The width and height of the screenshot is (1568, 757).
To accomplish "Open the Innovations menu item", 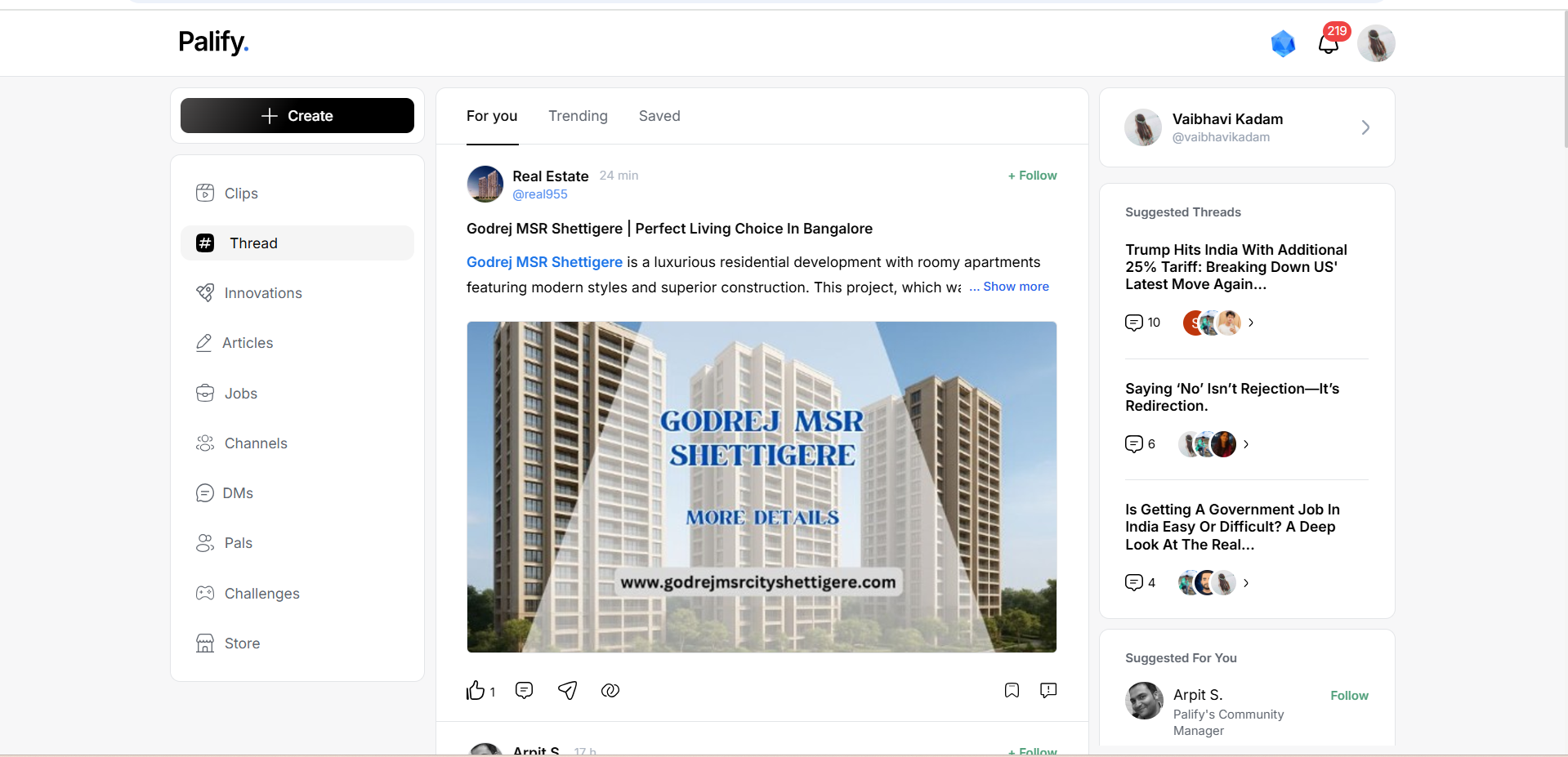I will pyautogui.click(x=297, y=292).
